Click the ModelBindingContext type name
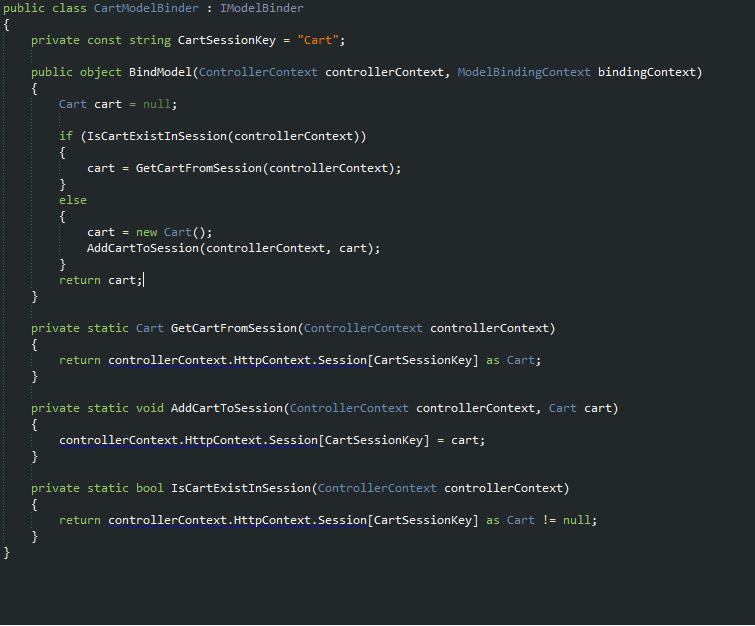Screen dimensions: 755x626 [x=524, y=72]
